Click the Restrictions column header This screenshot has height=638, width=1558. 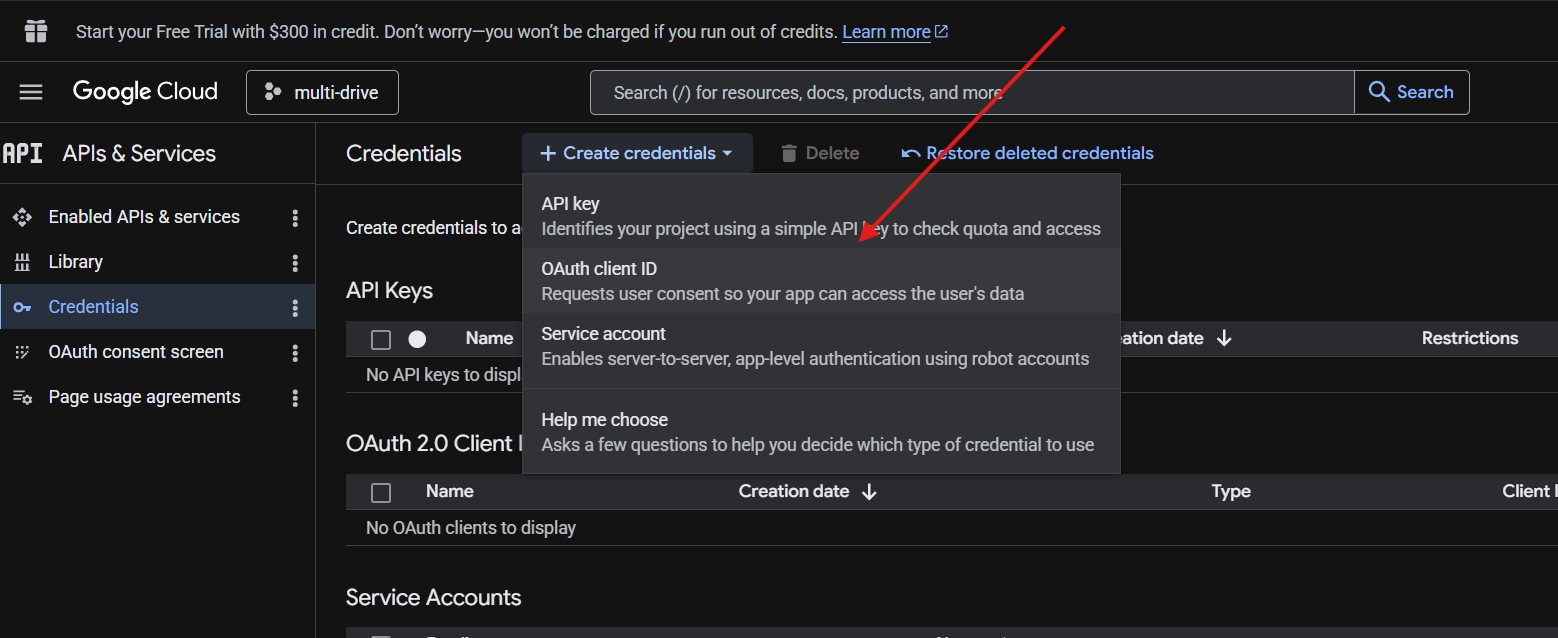(1470, 338)
